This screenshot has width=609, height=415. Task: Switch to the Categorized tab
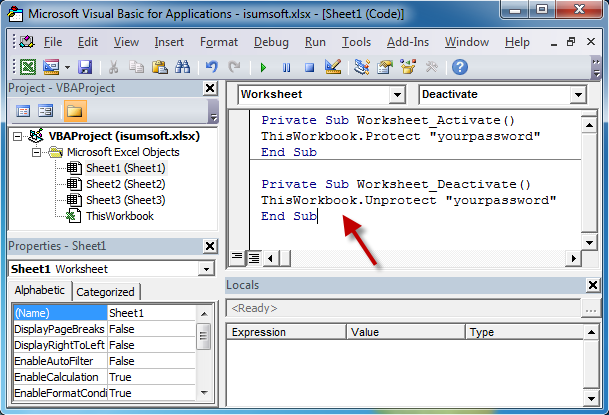tap(105, 292)
